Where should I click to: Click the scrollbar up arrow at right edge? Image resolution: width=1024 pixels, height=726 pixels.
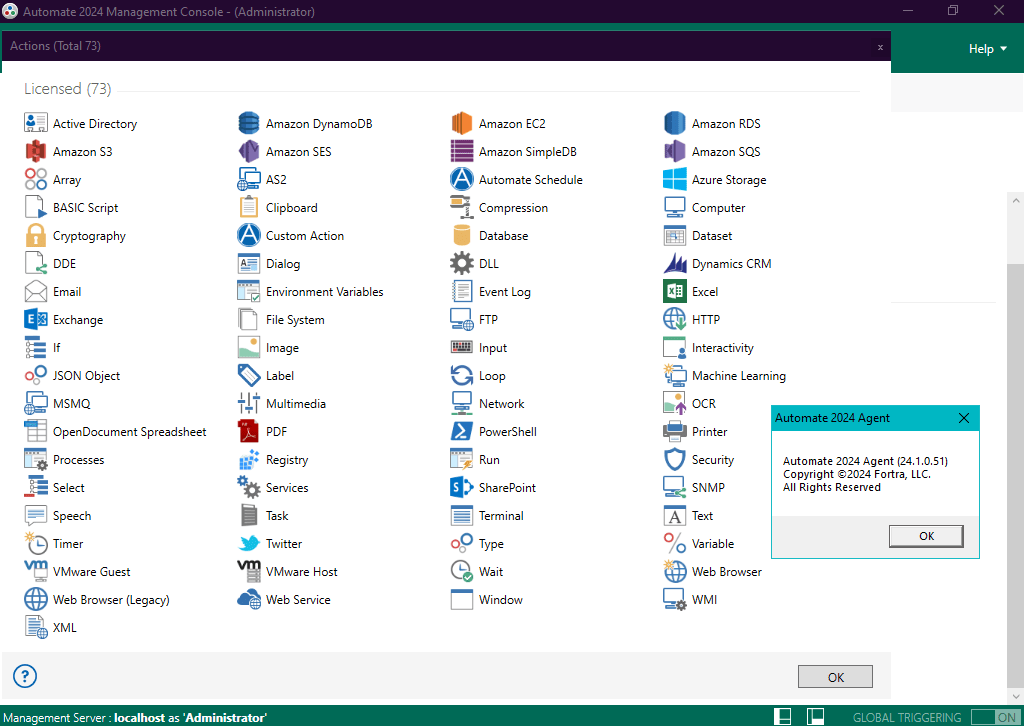coord(1016,200)
